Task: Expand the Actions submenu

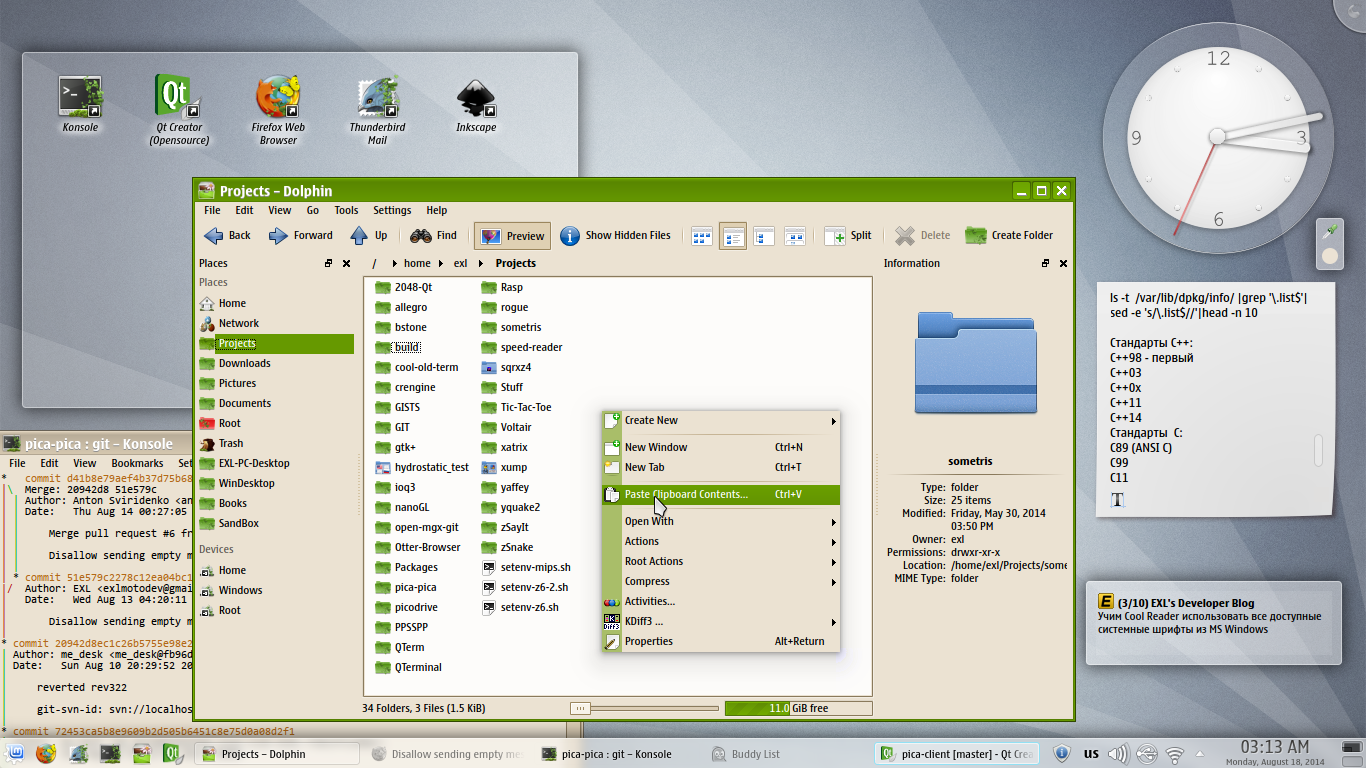Action: (720, 542)
